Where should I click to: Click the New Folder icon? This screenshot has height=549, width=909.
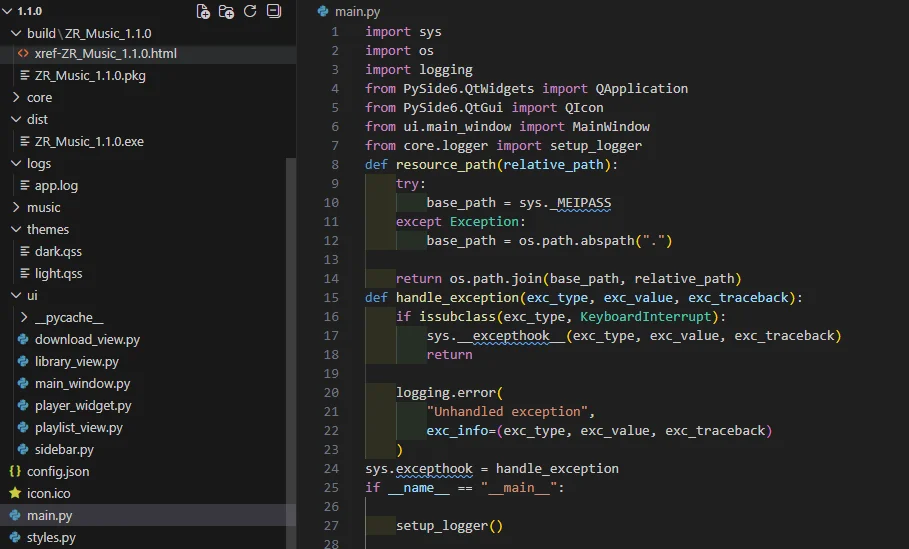(x=227, y=12)
